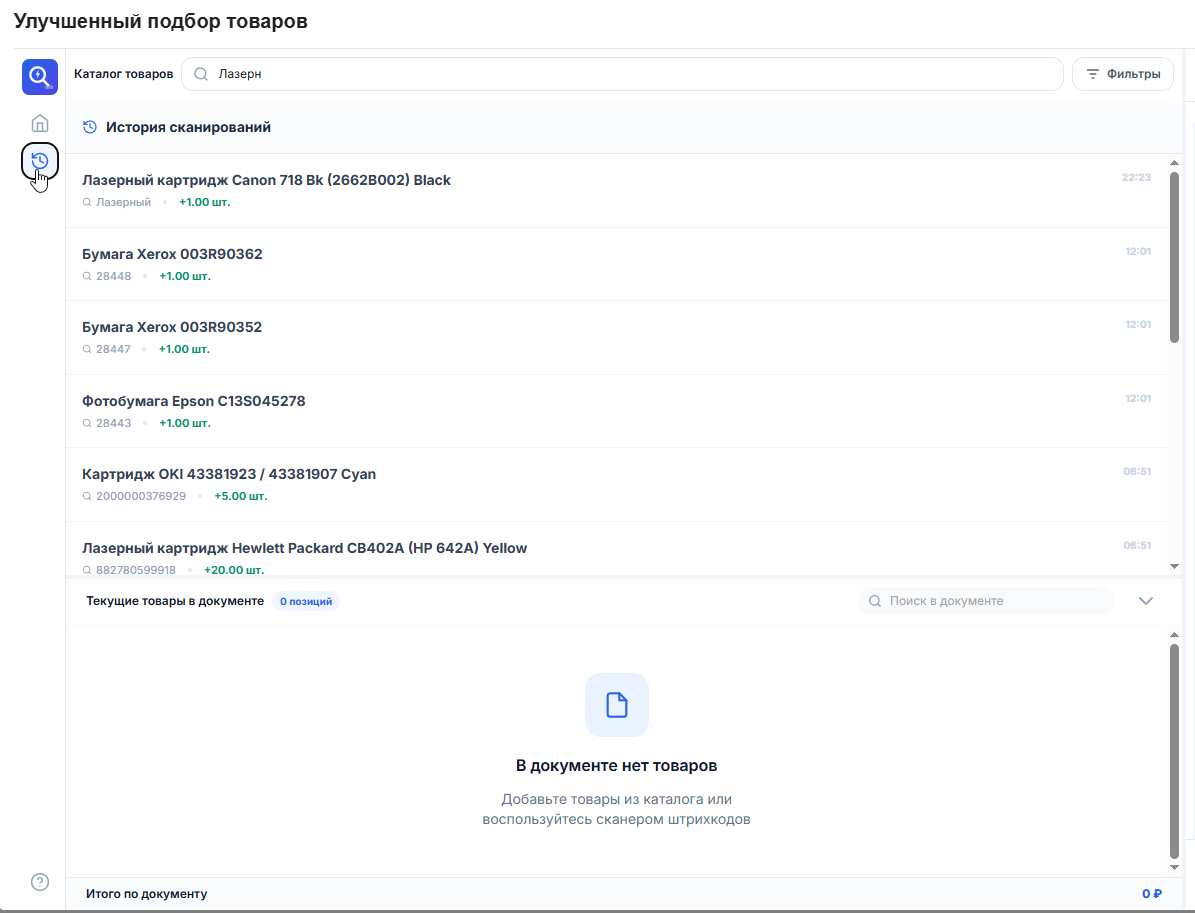Focus the Поиск в документе field
1195x913 pixels.
[x=985, y=601]
